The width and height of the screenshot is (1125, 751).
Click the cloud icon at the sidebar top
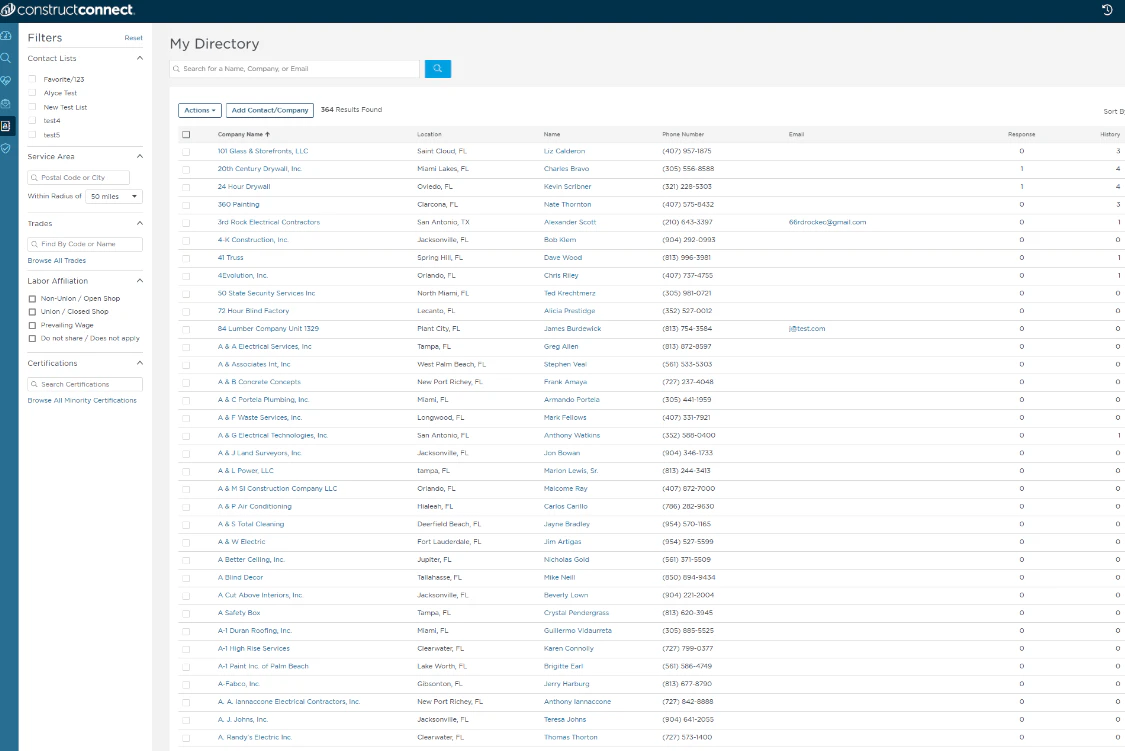pyautogui.click(x=8, y=35)
